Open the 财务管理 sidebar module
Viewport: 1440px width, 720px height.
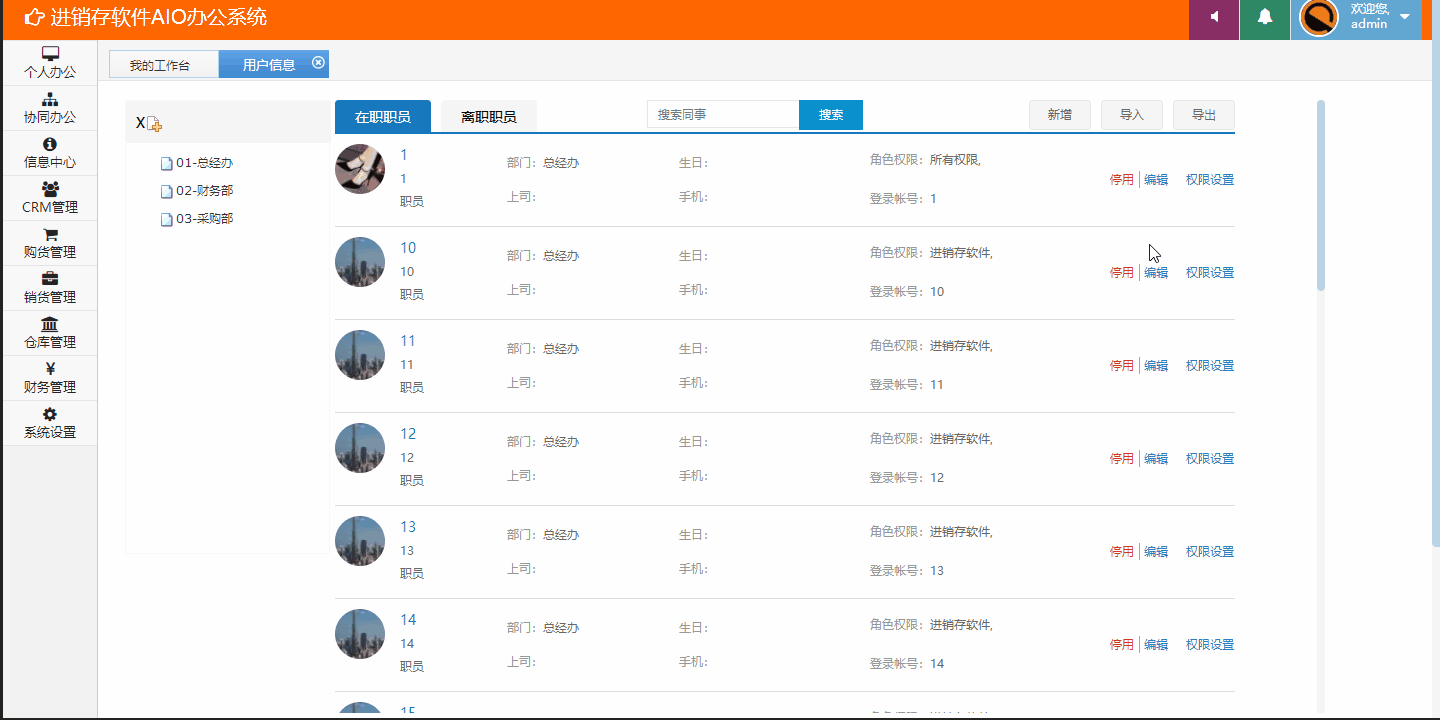pos(50,378)
